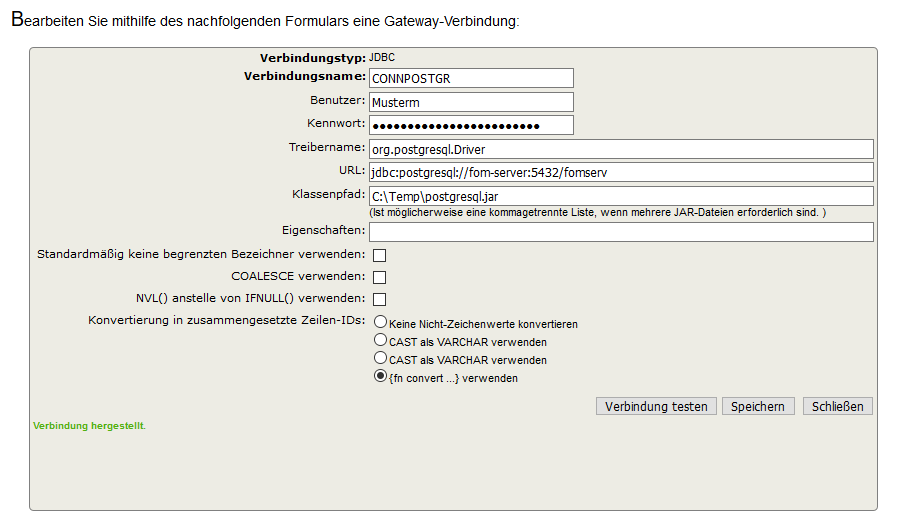Click the 'Verbindung testen' button
921x522 pixels.
(x=656, y=406)
